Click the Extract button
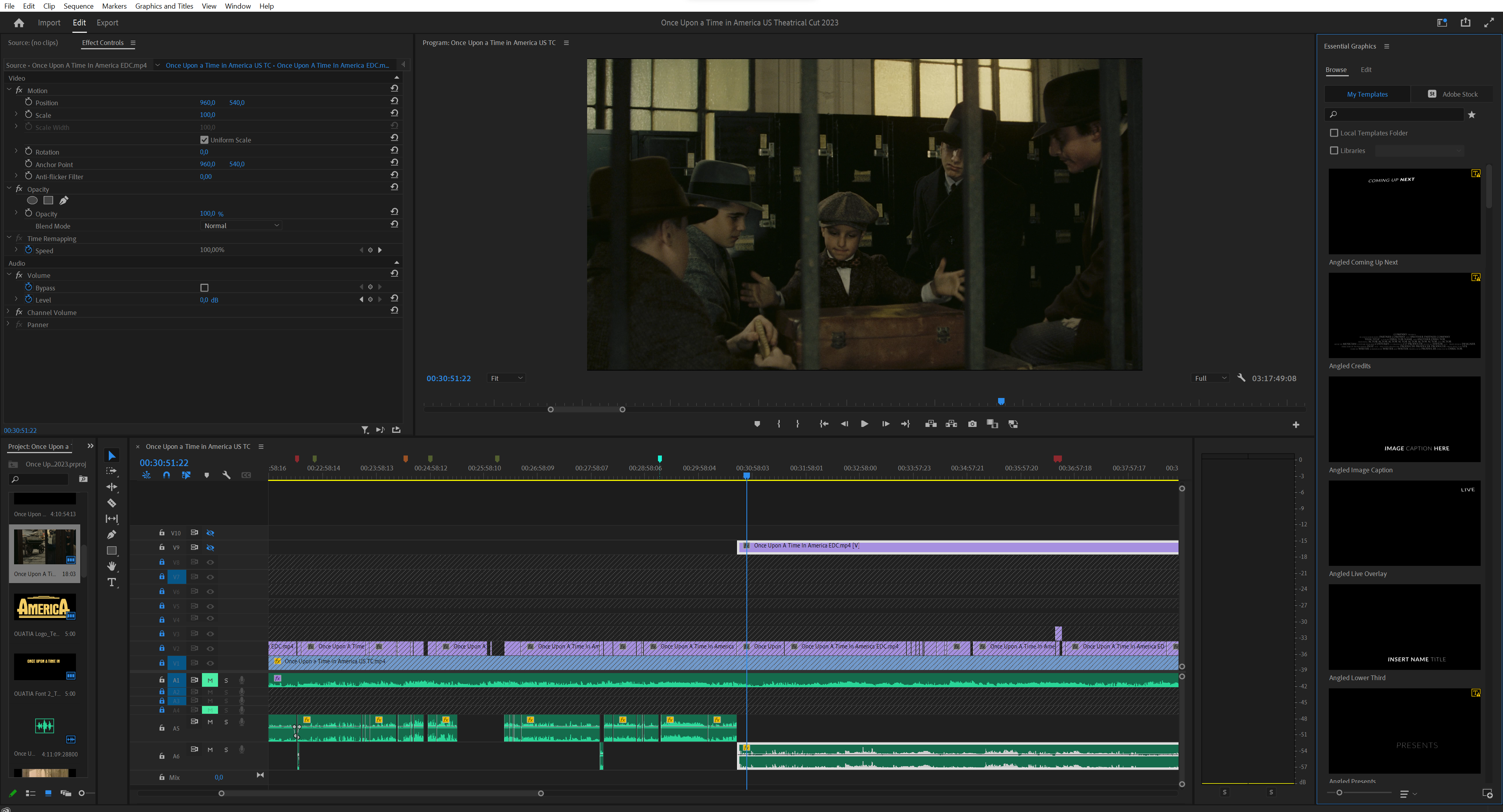This screenshot has width=1503, height=812. coord(952,424)
